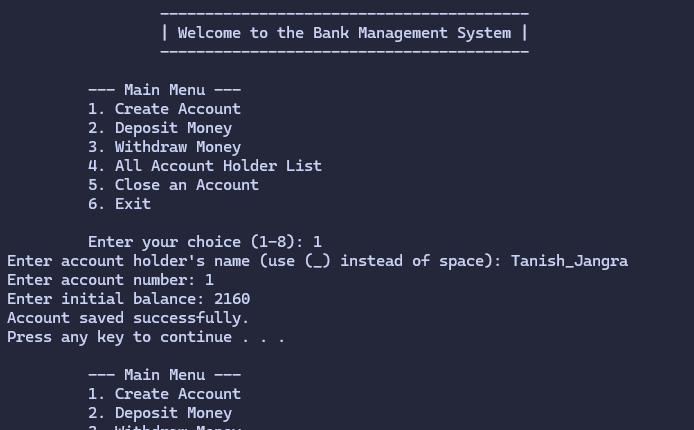Click the Welcome to the Bank Management System banner

pos(344,33)
